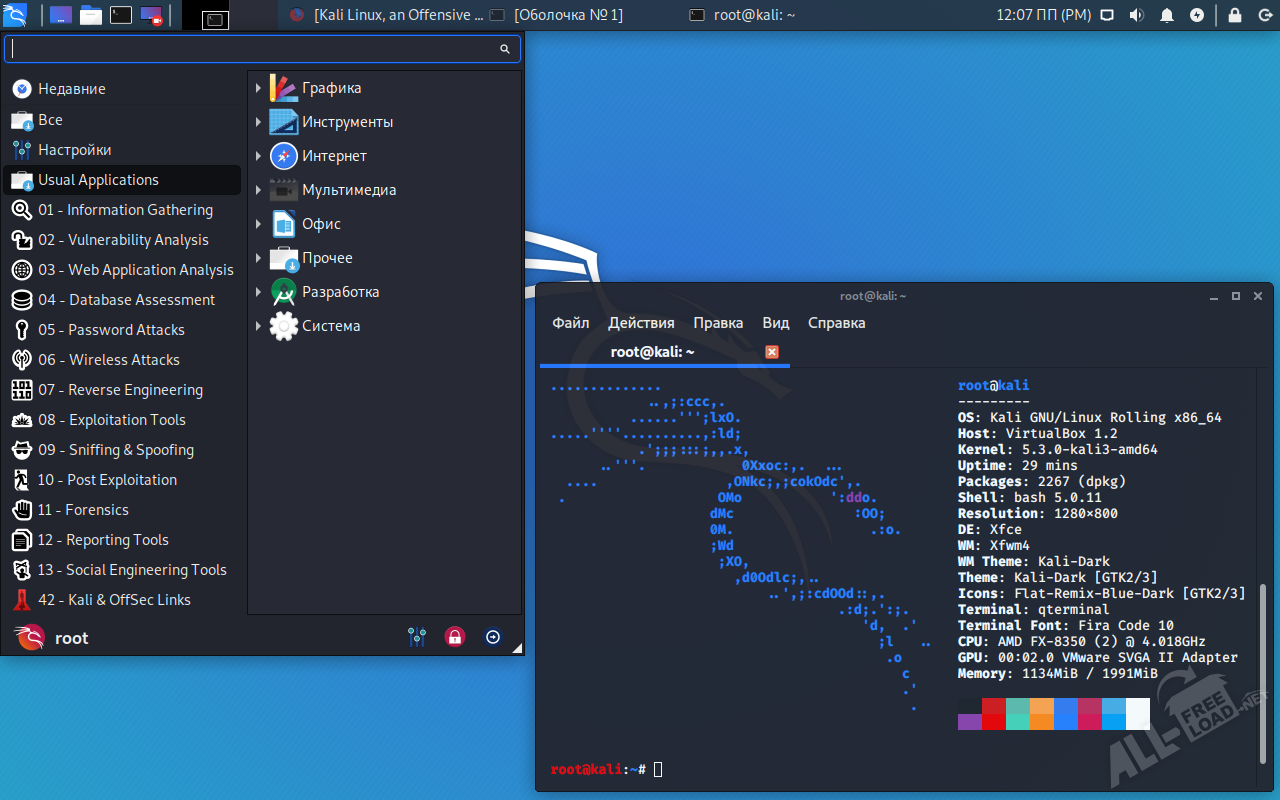Open the Файл menu in qterminal
Image resolution: width=1280 pixels, height=800 pixels.
pyautogui.click(x=570, y=323)
